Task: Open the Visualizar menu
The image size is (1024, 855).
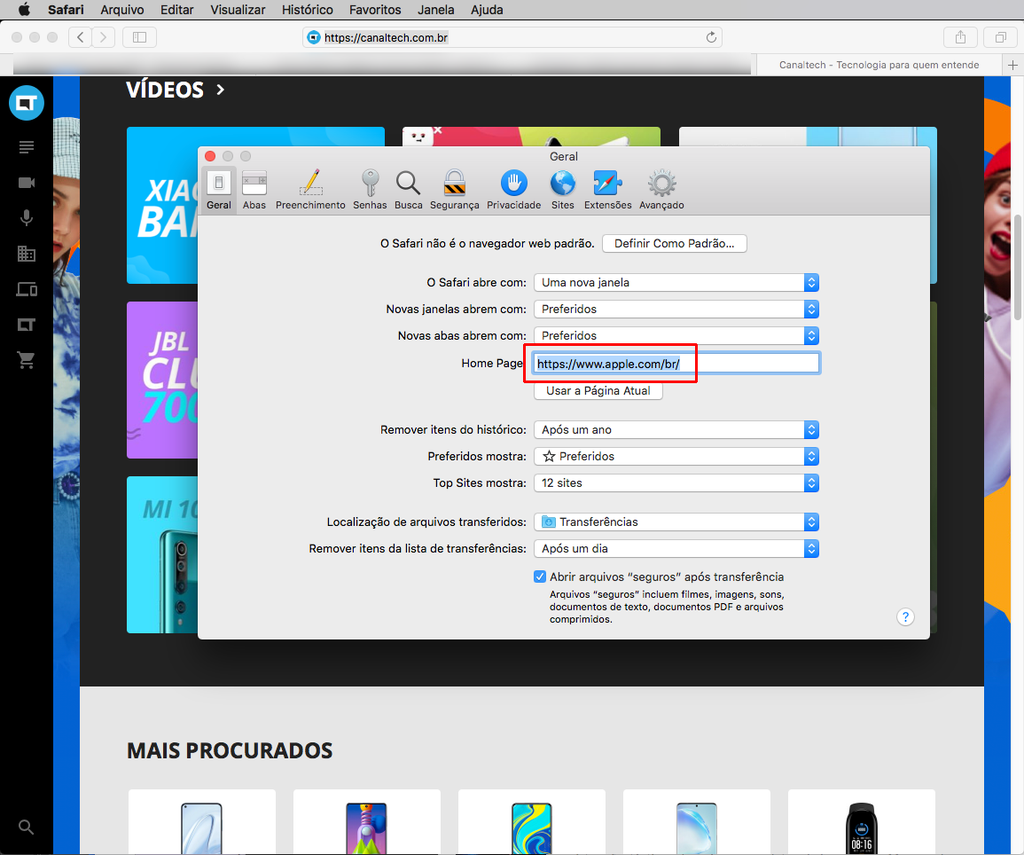Action: pyautogui.click(x=238, y=9)
